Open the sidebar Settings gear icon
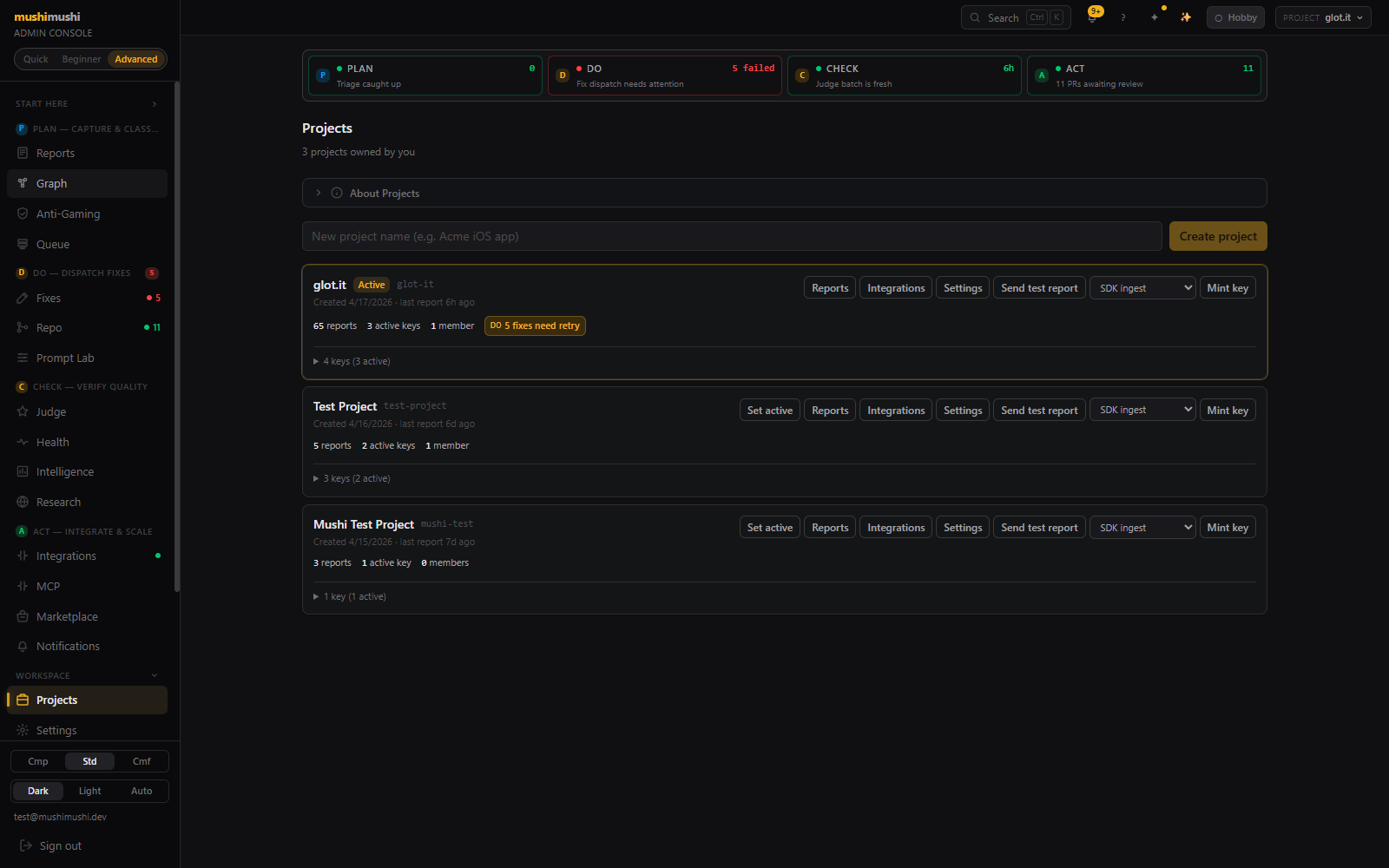This screenshot has width=1389, height=868. pyautogui.click(x=23, y=730)
